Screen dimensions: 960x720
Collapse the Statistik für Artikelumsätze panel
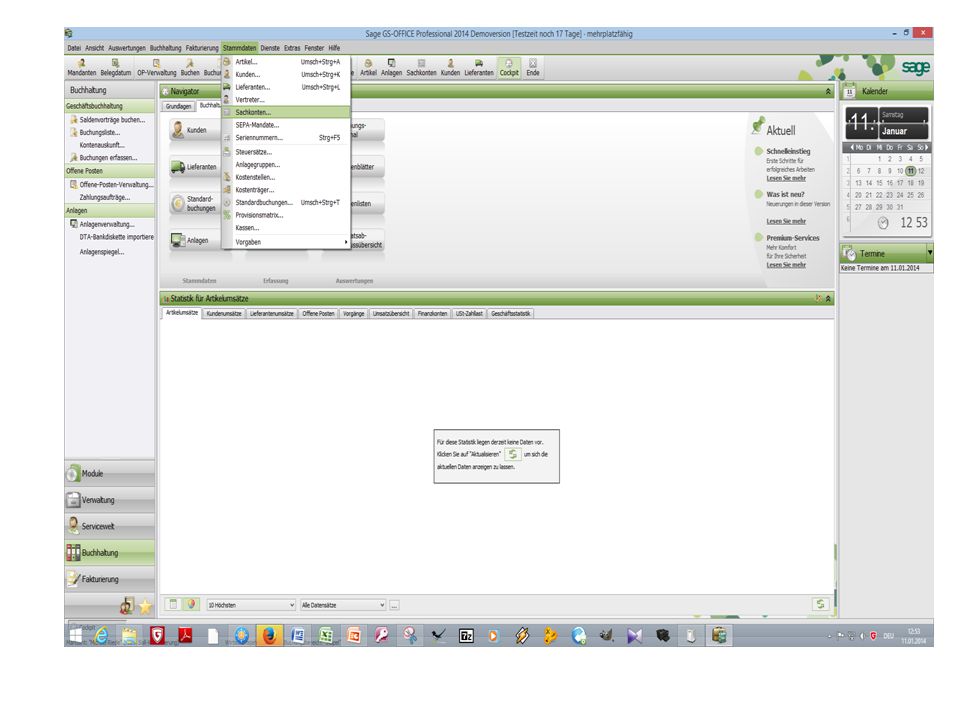(828, 299)
